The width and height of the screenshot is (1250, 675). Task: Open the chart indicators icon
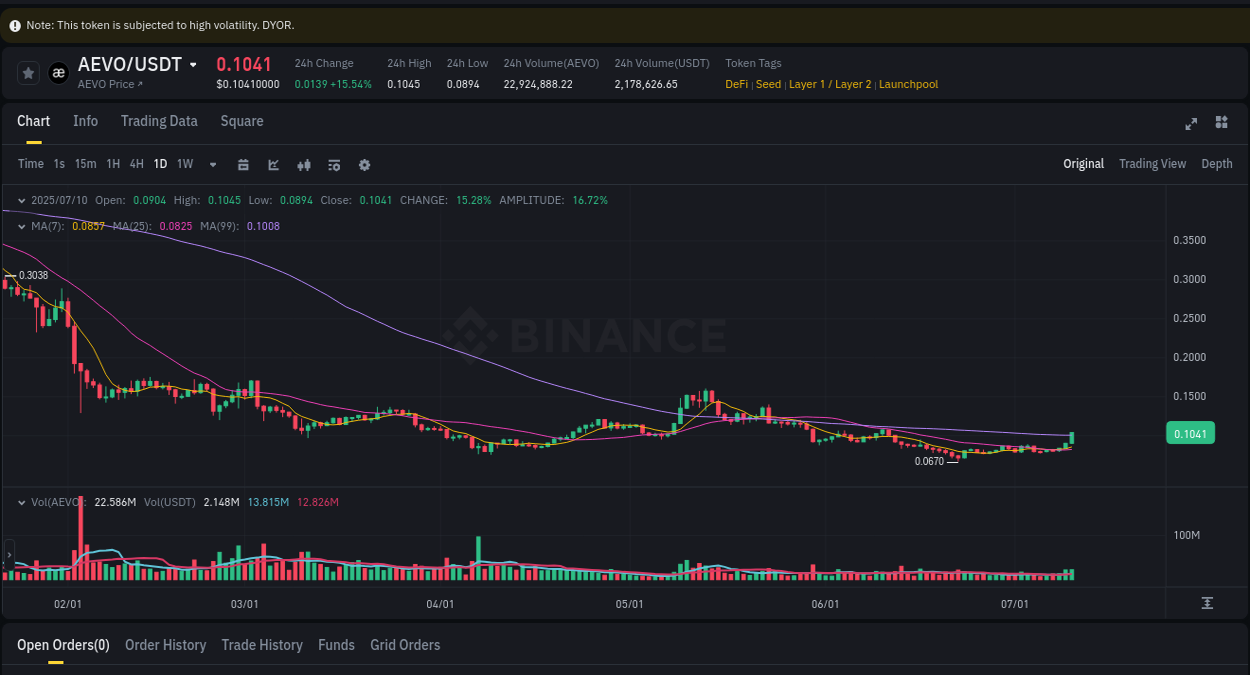pos(273,164)
